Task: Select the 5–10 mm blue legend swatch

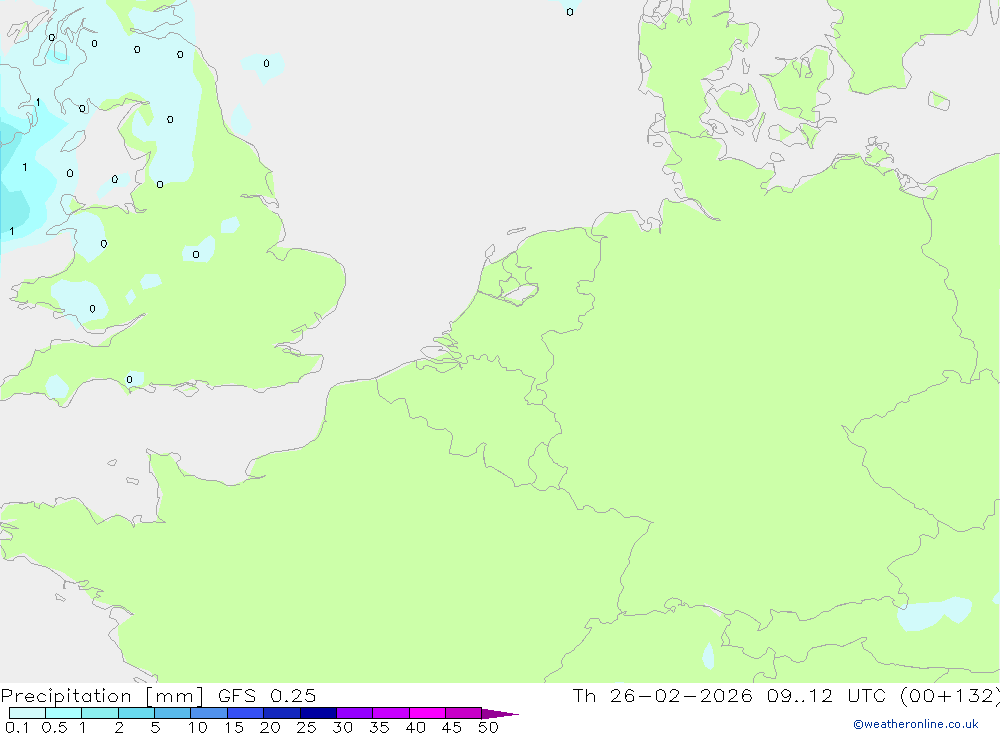Action: [173, 713]
